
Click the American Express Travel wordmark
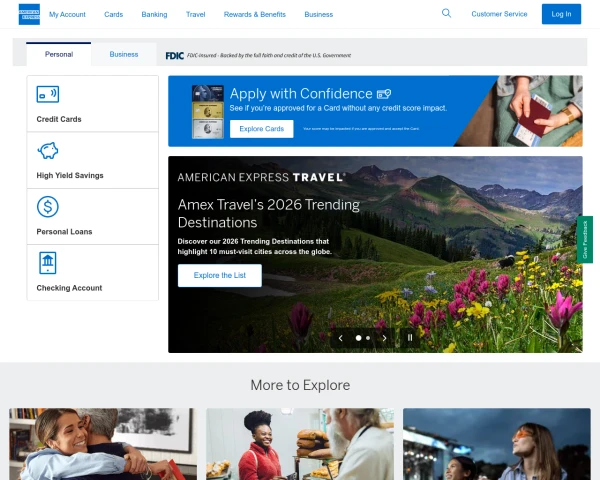click(x=261, y=177)
